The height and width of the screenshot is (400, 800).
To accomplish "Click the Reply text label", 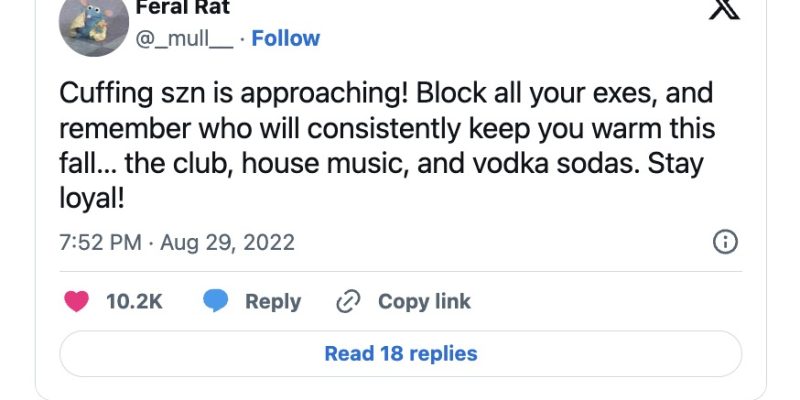I will click(273, 302).
